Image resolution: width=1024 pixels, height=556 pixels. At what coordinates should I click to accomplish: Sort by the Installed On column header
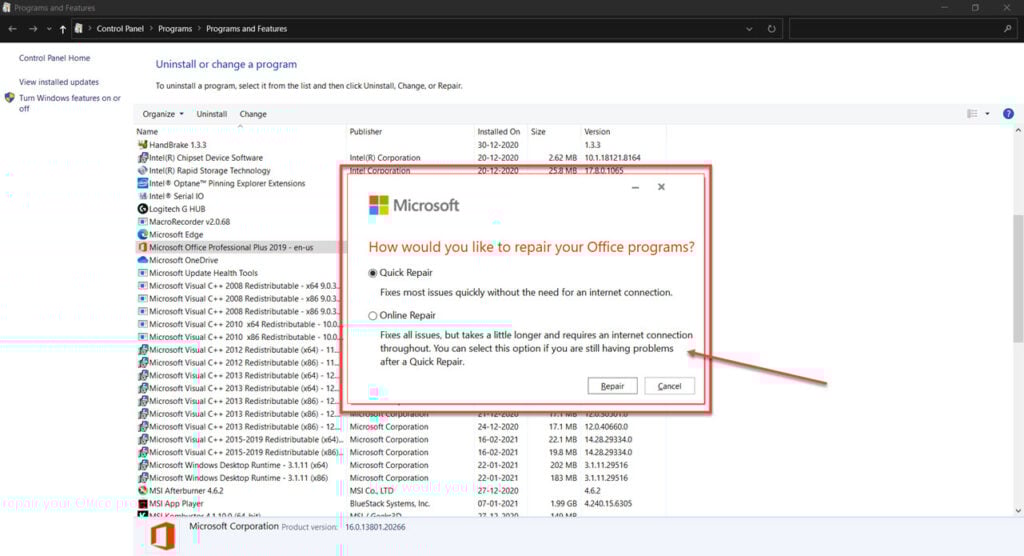tap(500, 132)
